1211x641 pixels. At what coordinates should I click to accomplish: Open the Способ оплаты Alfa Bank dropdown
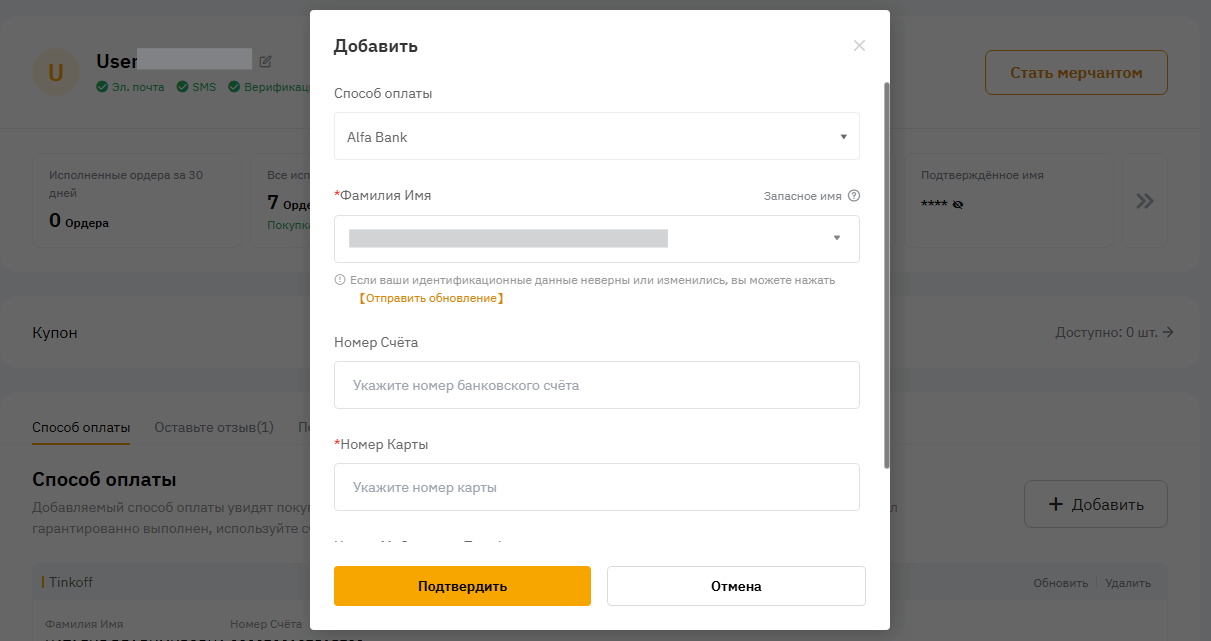(596, 137)
